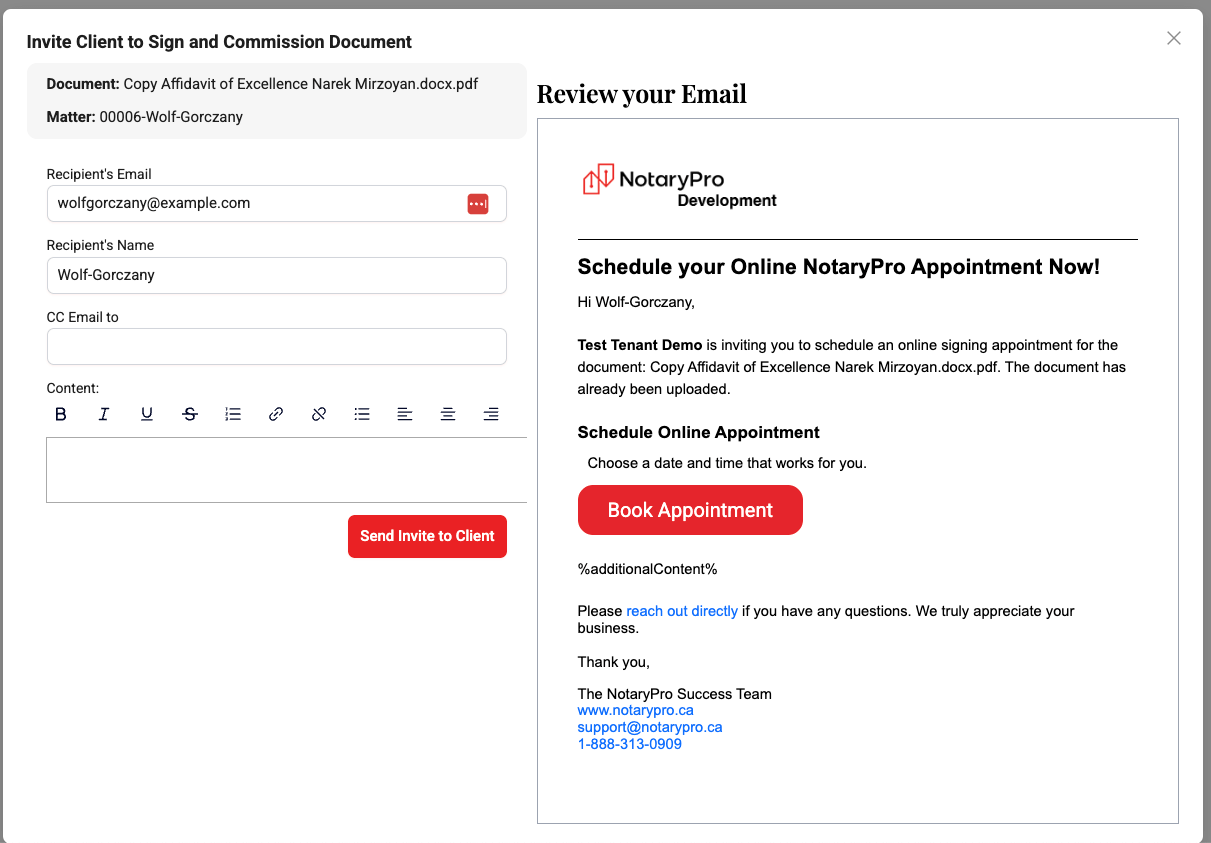Image resolution: width=1211 pixels, height=843 pixels.
Task: Click The NotaryPro Success Team text
Action: tap(675, 694)
